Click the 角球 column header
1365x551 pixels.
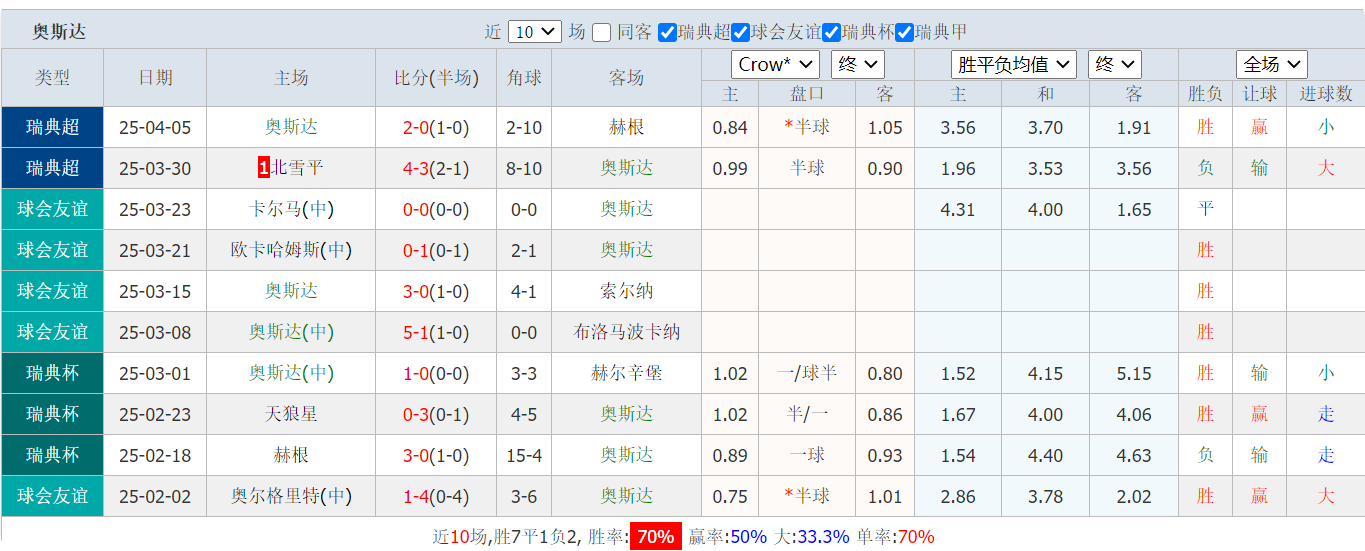click(524, 78)
